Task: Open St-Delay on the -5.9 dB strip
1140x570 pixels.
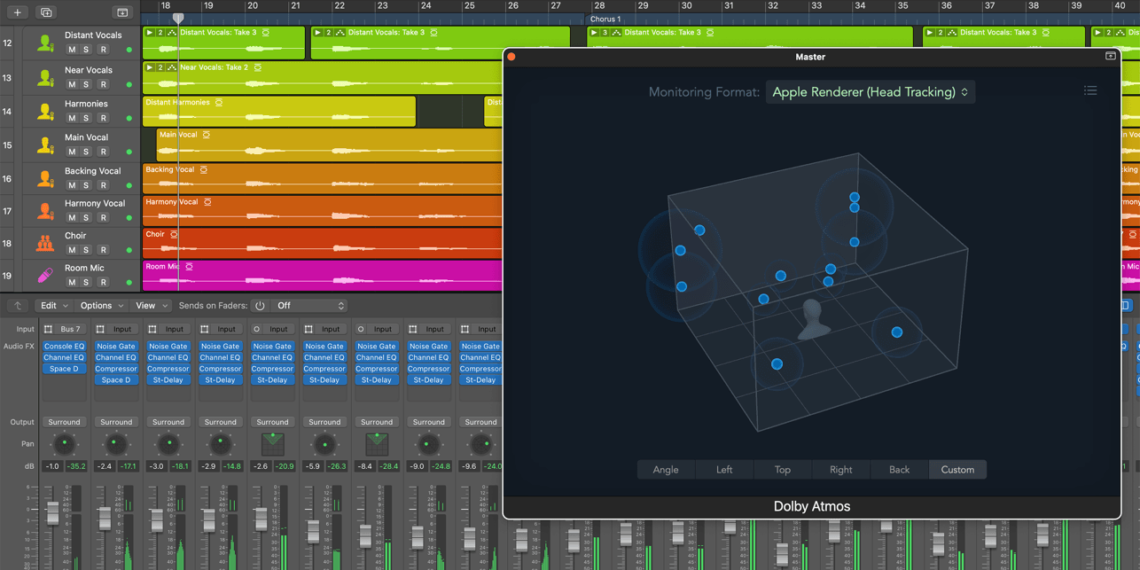Action: coord(324,380)
